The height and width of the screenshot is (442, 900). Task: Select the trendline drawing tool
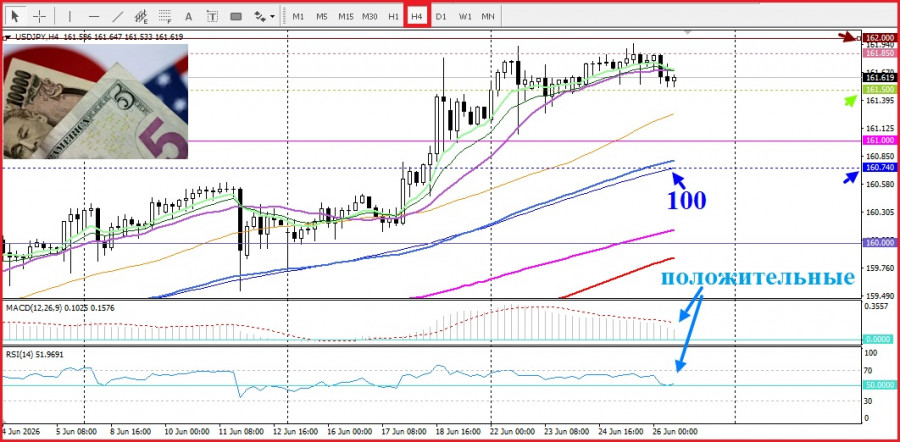click(118, 16)
